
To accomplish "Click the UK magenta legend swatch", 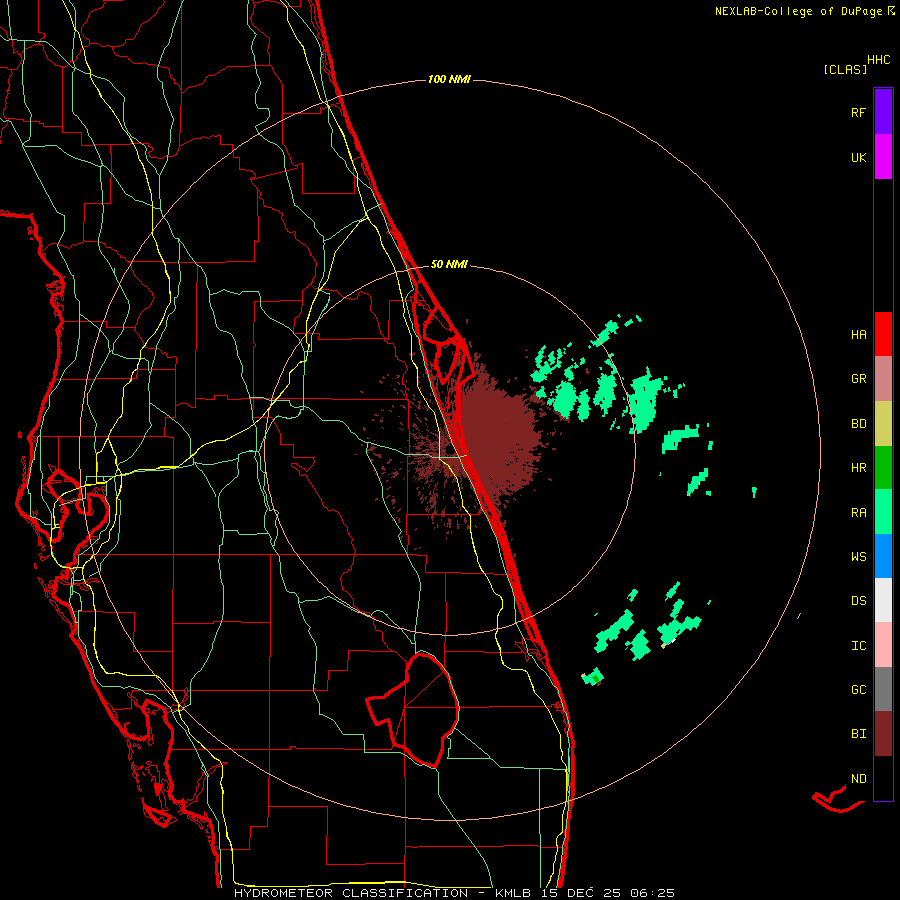I will point(883,157).
